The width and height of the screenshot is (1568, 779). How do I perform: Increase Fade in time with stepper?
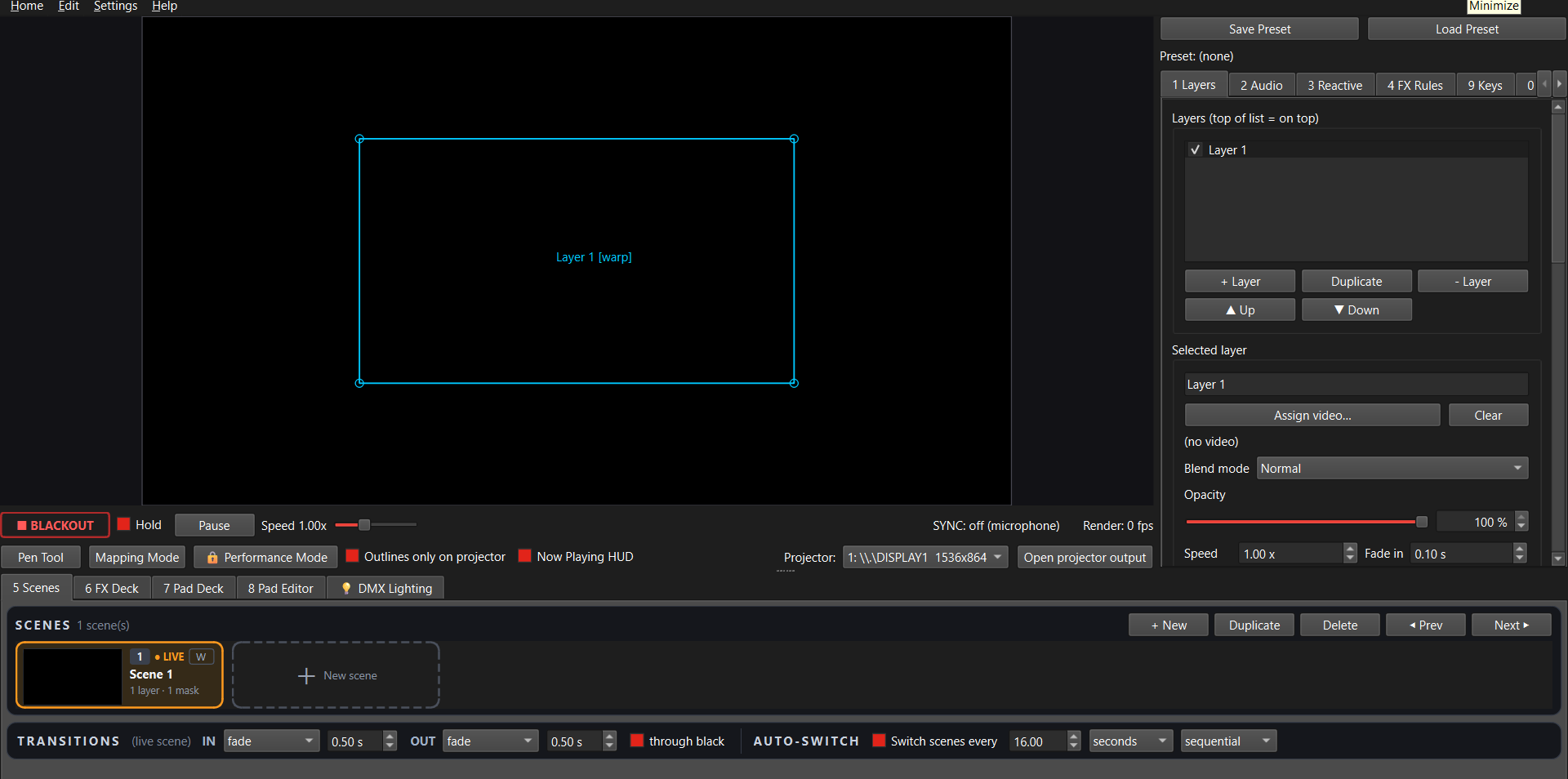tap(1520, 549)
